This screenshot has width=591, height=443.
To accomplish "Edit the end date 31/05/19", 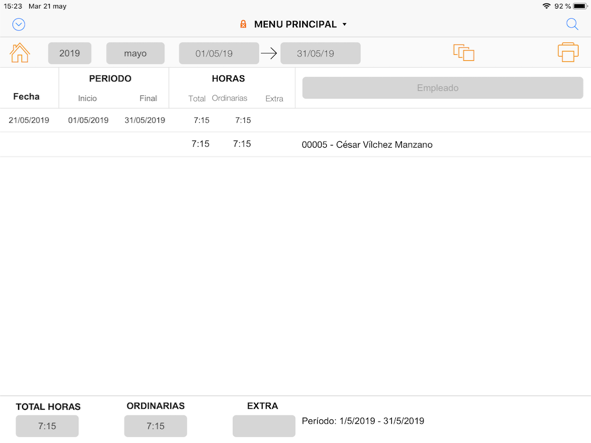I will pyautogui.click(x=320, y=53).
